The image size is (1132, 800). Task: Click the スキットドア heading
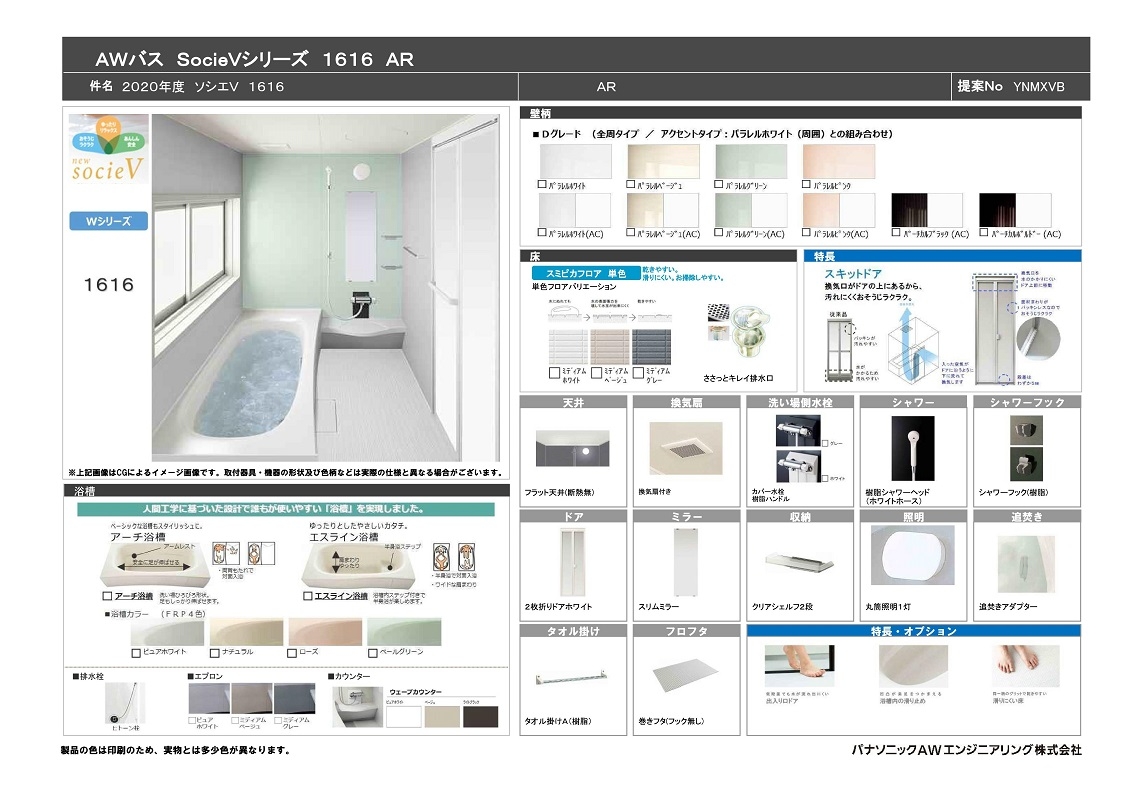coord(853,274)
